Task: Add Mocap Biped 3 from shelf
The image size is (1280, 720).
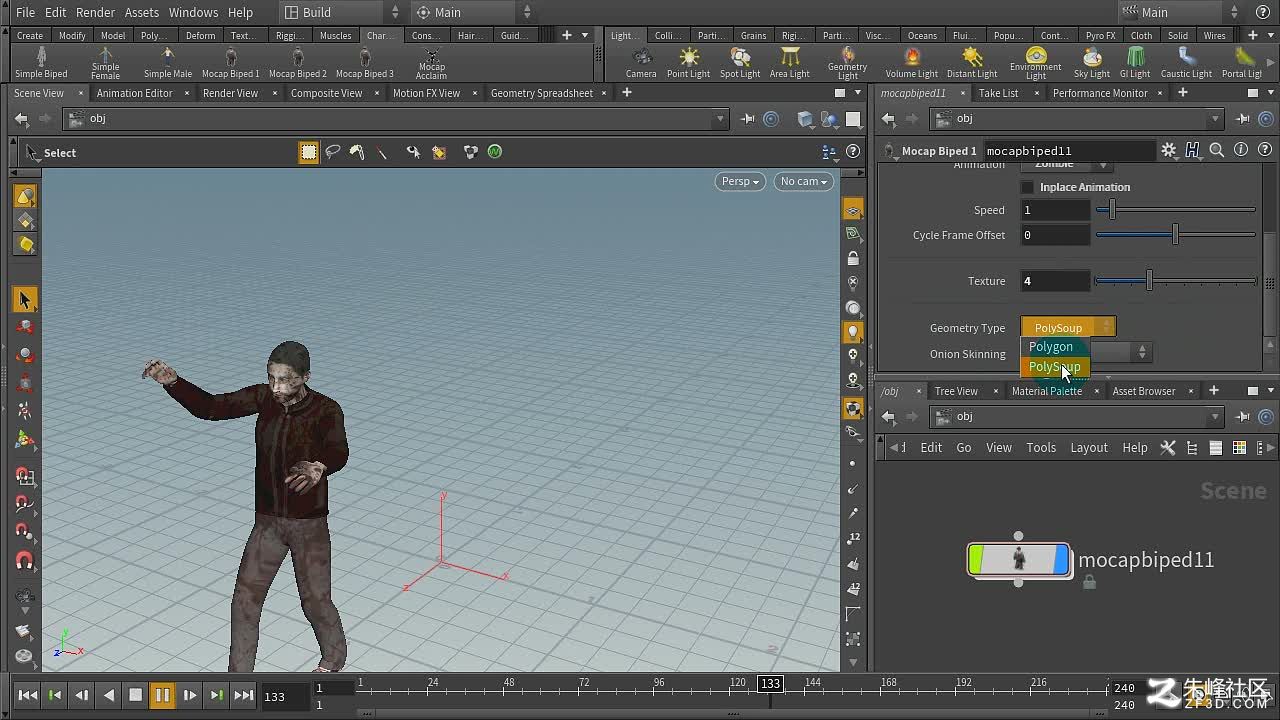Action: tap(364, 62)
